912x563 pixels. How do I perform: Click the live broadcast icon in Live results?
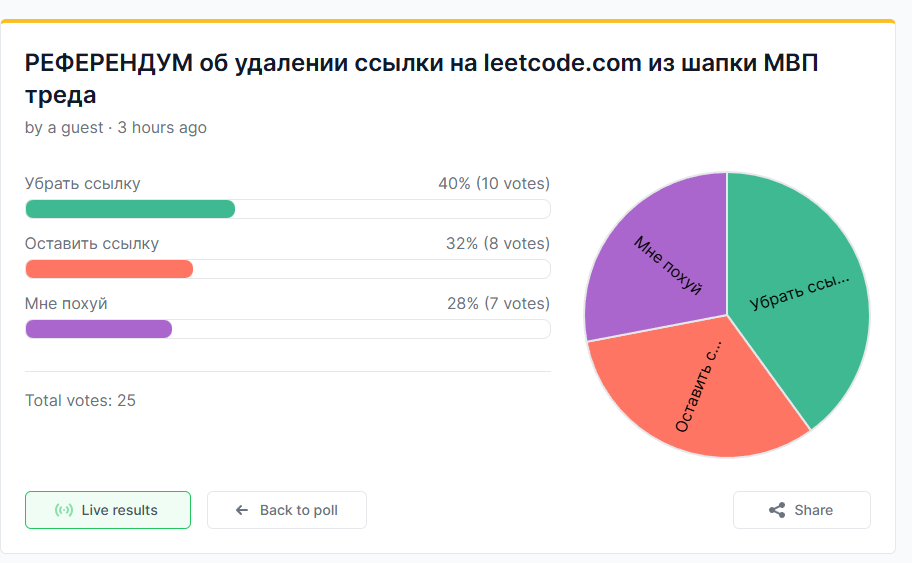click(x=64, y=510)
